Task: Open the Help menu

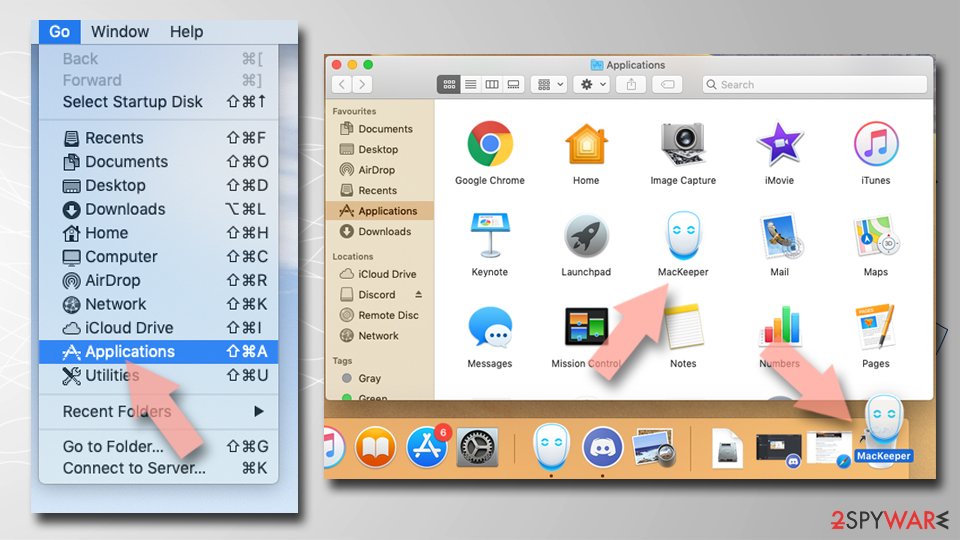Action: (187, 31)
